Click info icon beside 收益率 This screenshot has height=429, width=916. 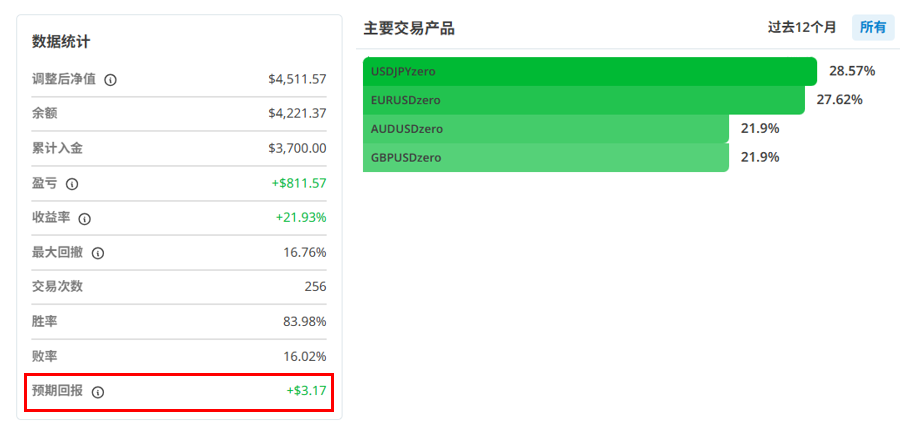click(85, 219)
